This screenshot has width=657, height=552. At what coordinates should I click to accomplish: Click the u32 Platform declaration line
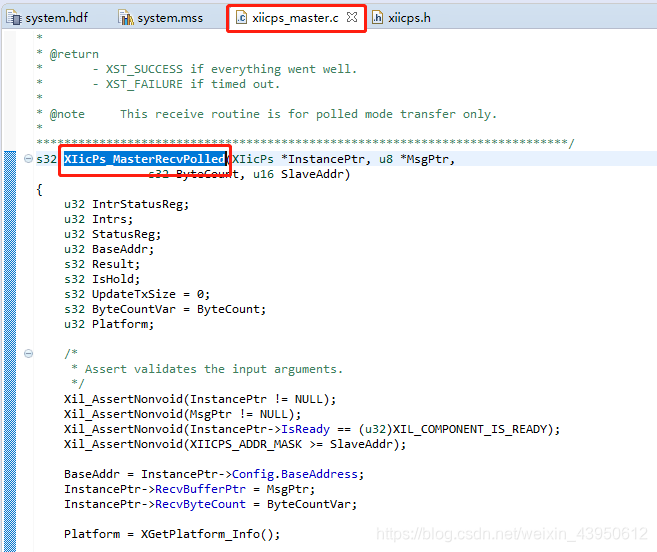coord(109,324)
